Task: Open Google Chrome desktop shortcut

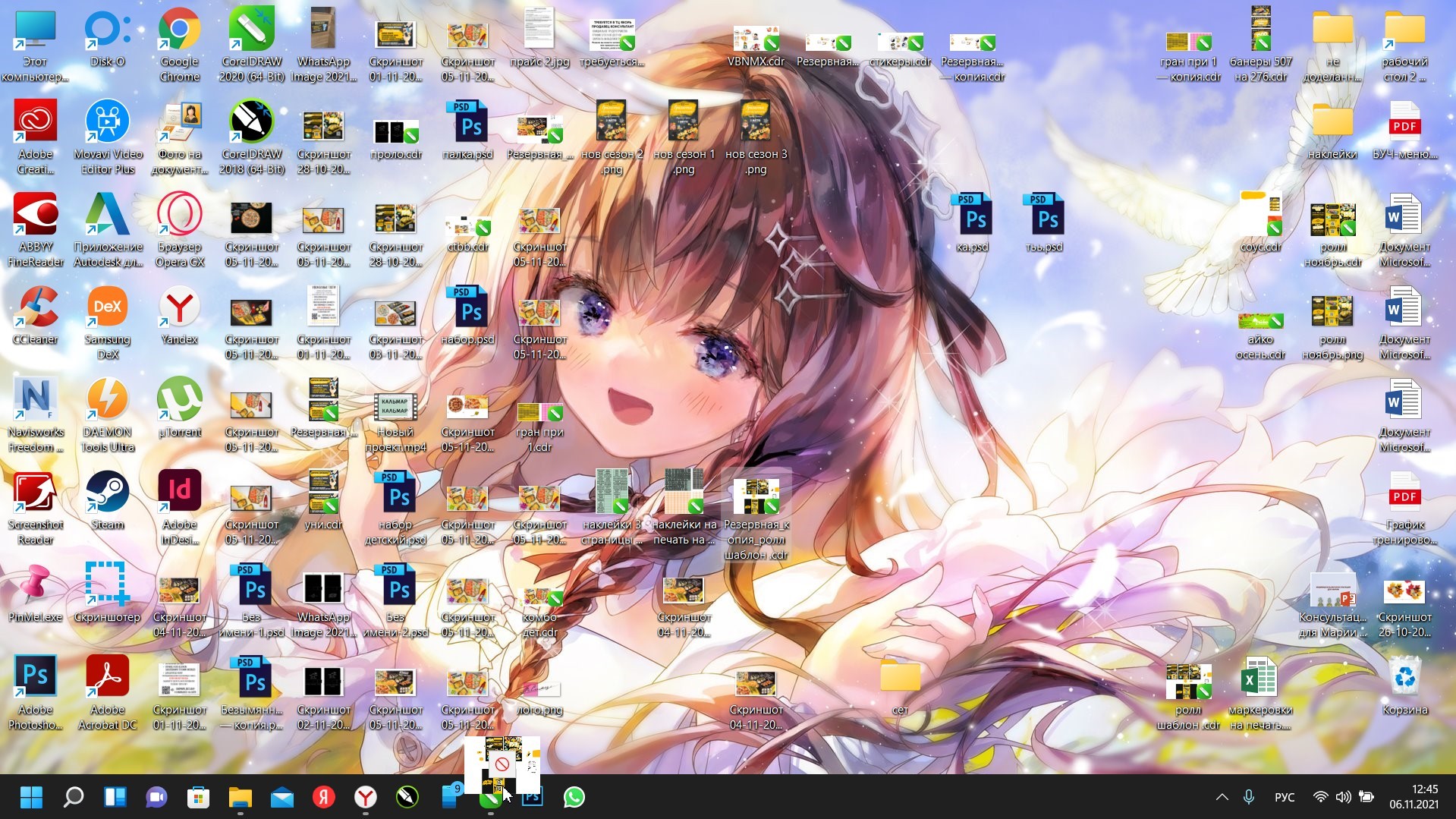Action: coord(180,46)
